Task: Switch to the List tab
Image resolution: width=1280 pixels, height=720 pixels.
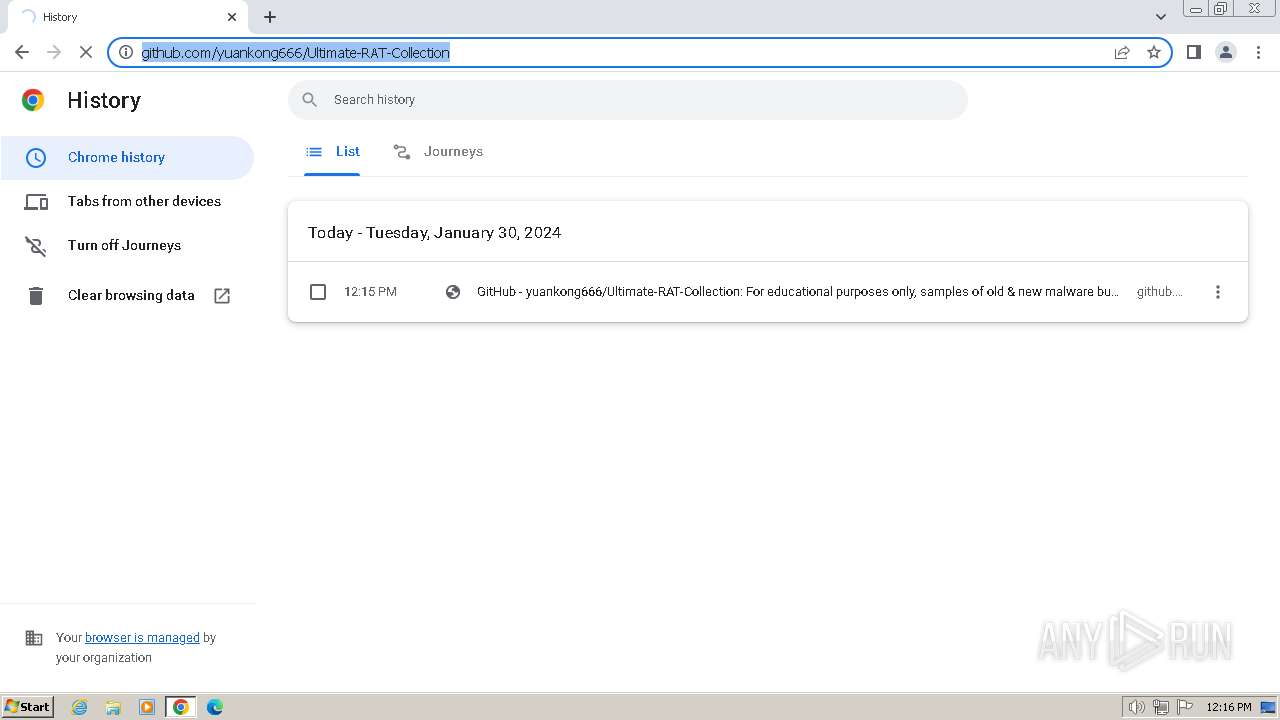Action: tap(332, 152)
